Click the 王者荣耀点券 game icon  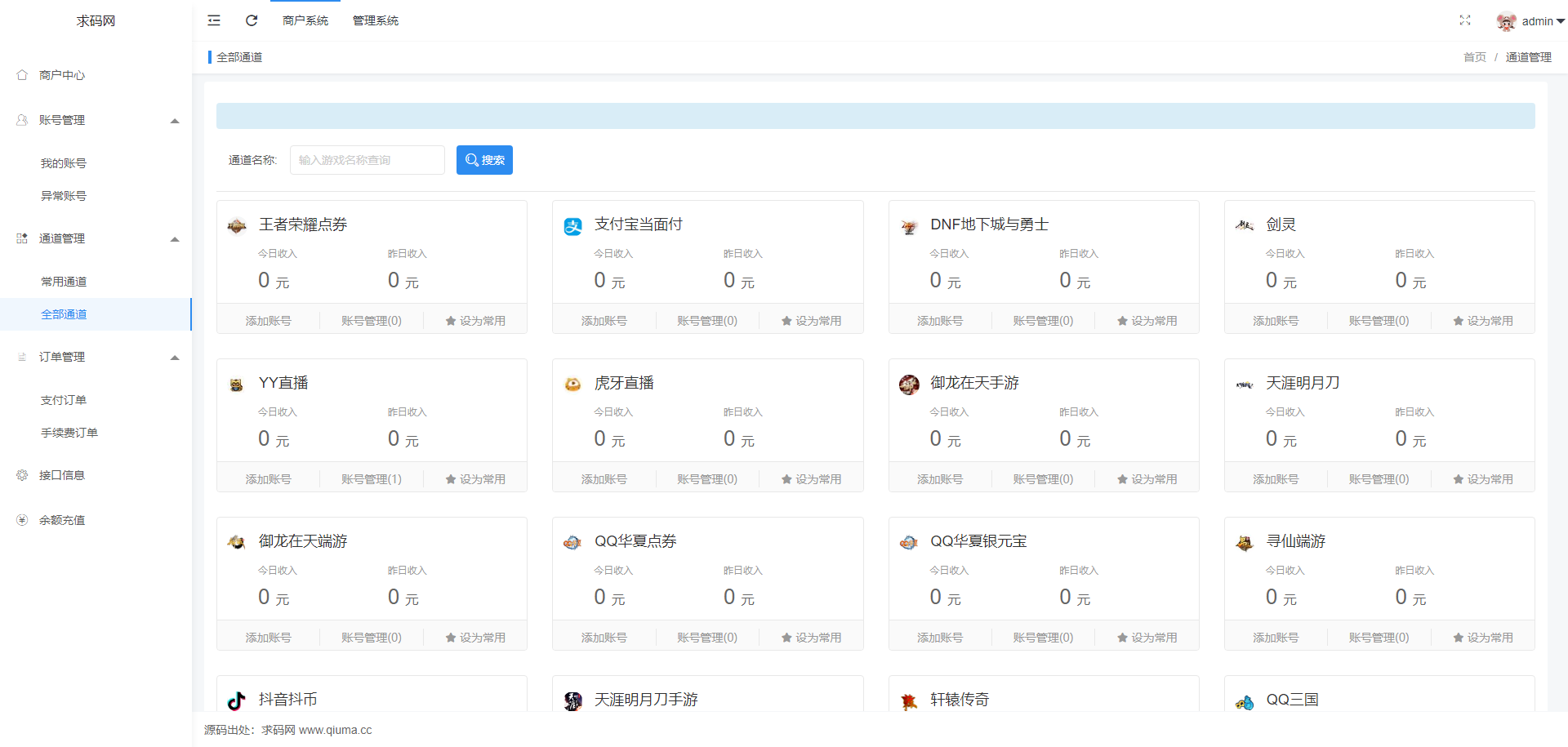point(237,226)
